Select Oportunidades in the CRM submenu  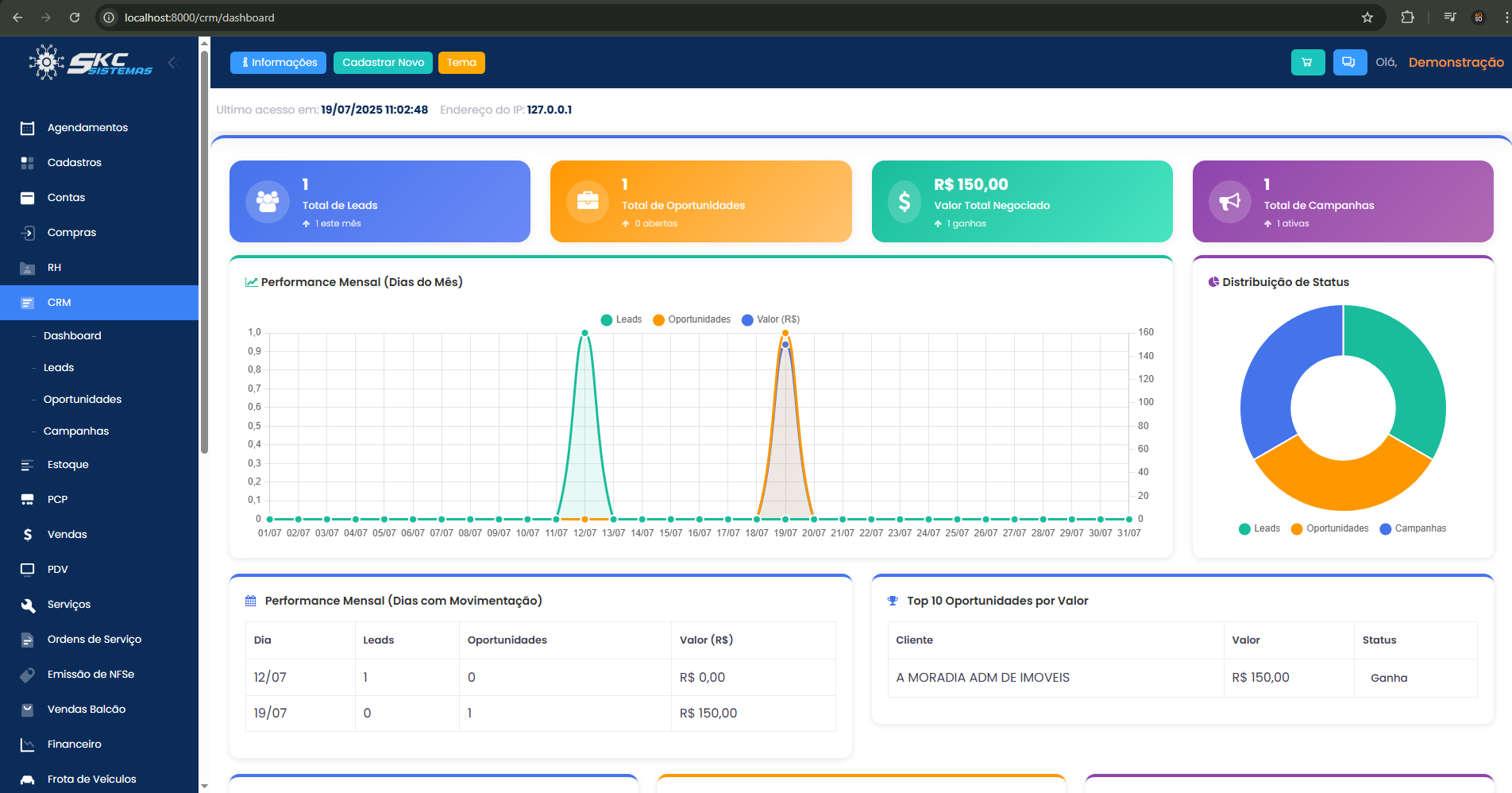coord(83,399)
